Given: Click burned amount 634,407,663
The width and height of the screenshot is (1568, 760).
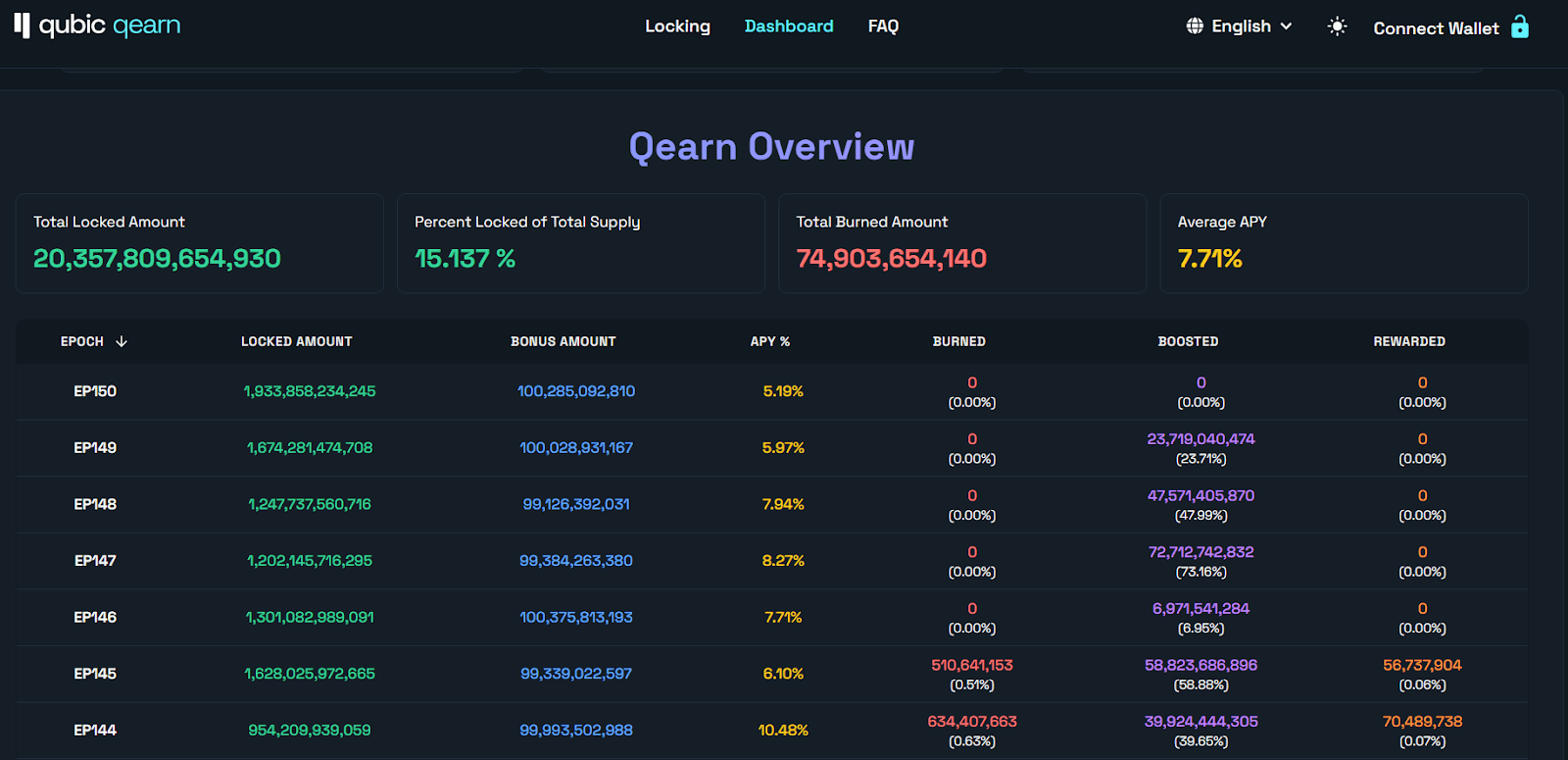Looking at the screenshot, I should tap(972, 722).
